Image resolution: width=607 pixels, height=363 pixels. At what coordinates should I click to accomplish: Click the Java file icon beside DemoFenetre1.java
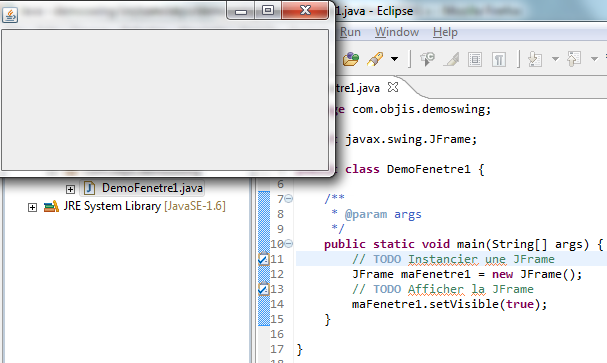coord(89,188)
